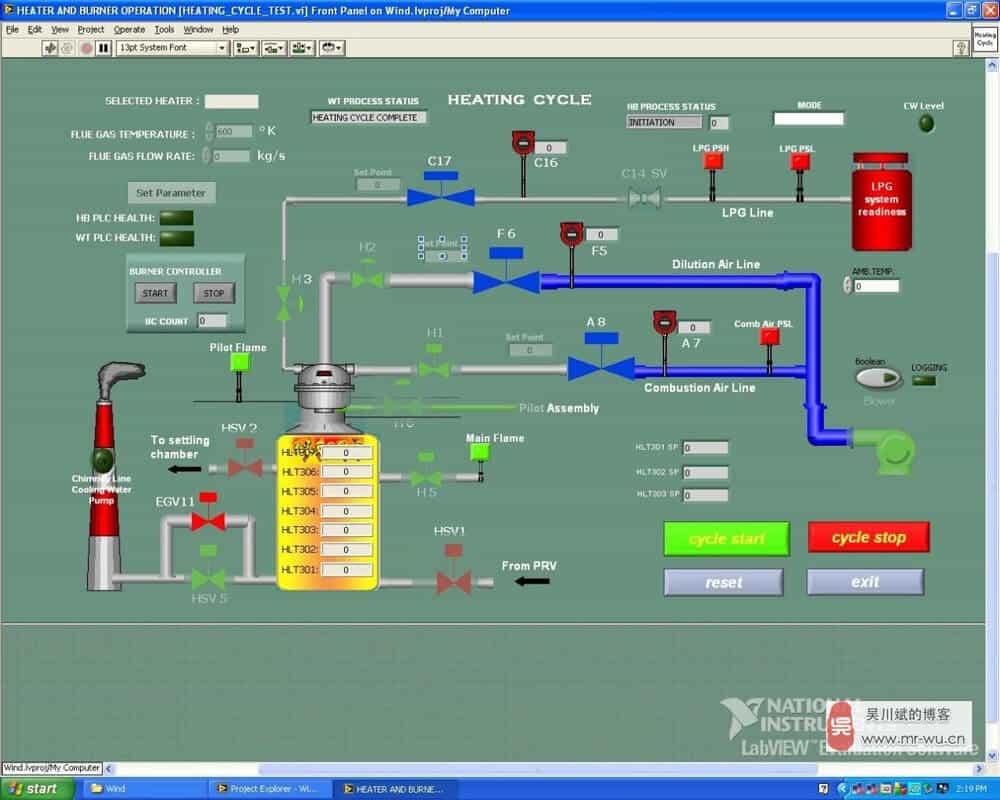1000x800 pixels.
Task: Click the HB PLC HEALTH LED
Action: 177,218
